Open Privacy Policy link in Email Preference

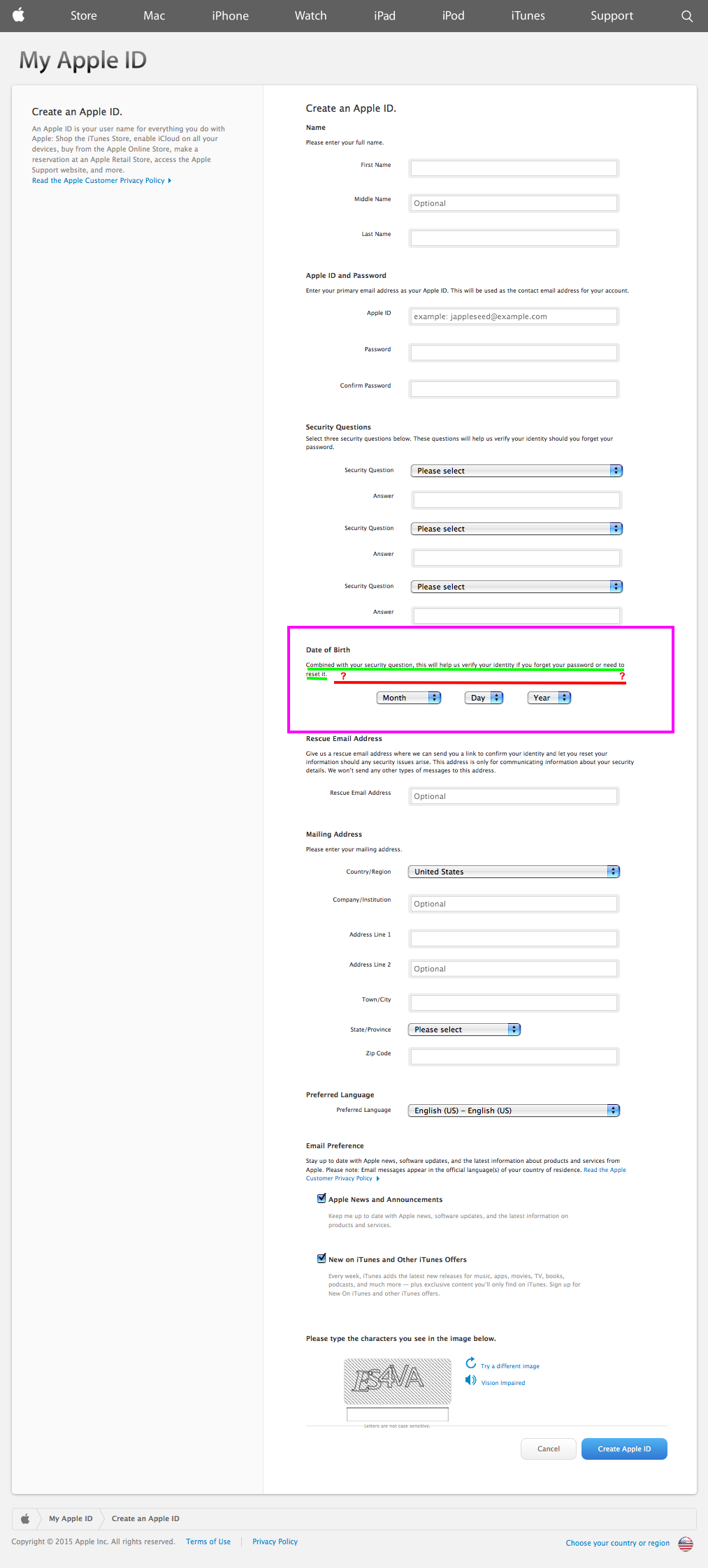coord(466,1174)
